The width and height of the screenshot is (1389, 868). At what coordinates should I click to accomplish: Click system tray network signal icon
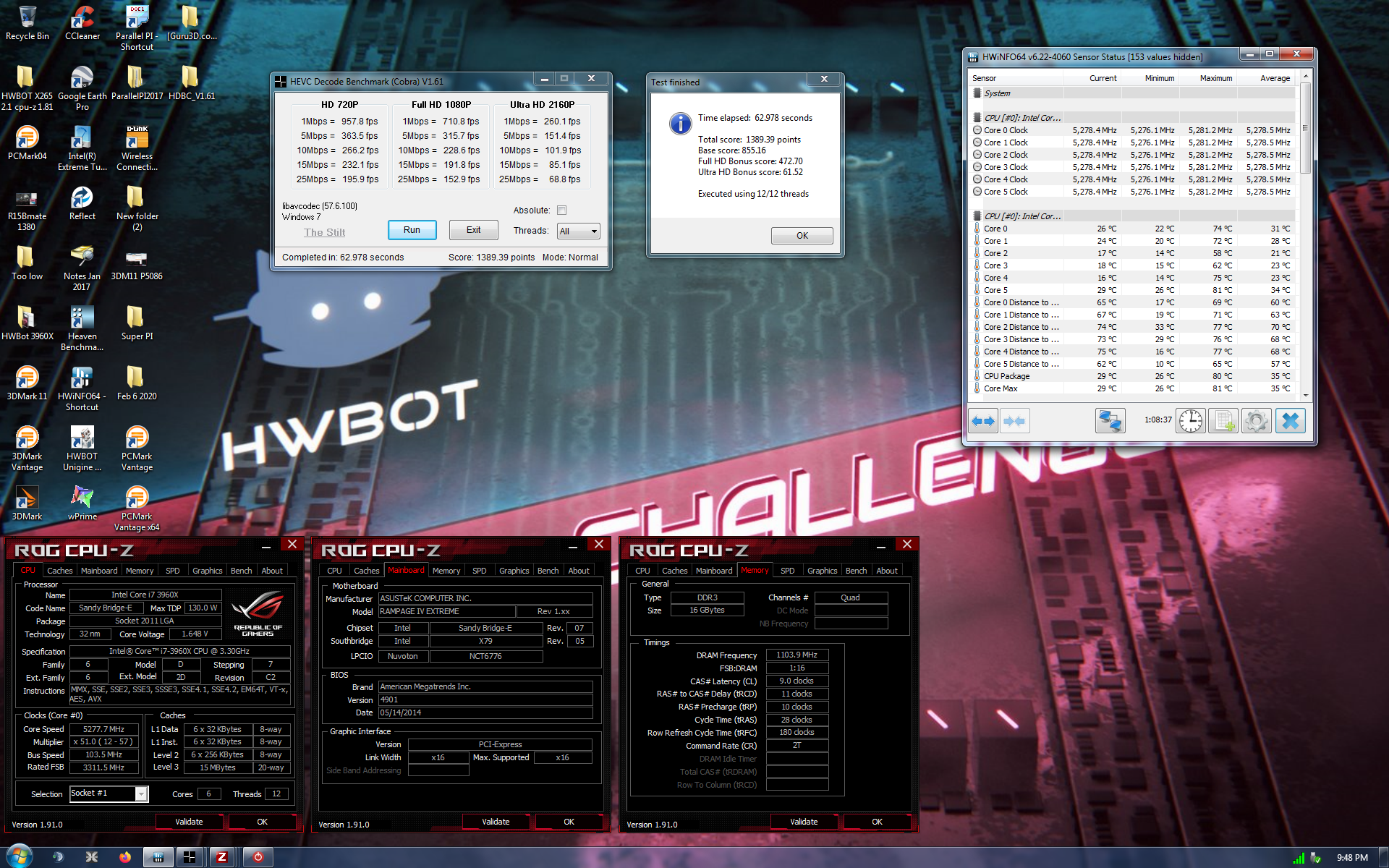[x=1299, y=858]
